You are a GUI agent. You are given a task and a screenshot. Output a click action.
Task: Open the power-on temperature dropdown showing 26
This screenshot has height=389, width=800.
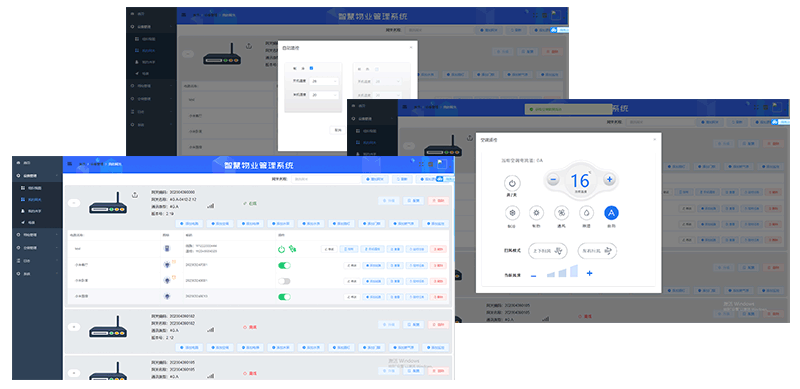[324, 81]
